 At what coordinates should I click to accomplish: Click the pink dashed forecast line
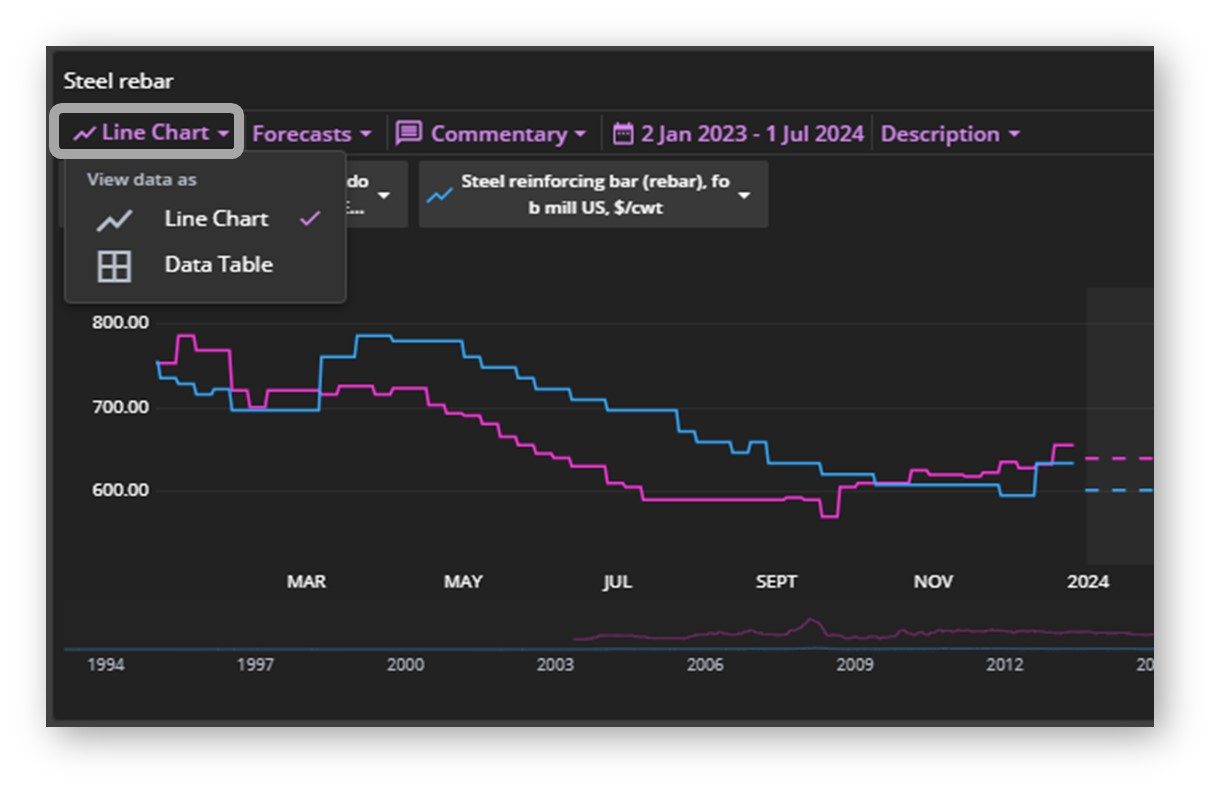click(x=1118, y=458)
